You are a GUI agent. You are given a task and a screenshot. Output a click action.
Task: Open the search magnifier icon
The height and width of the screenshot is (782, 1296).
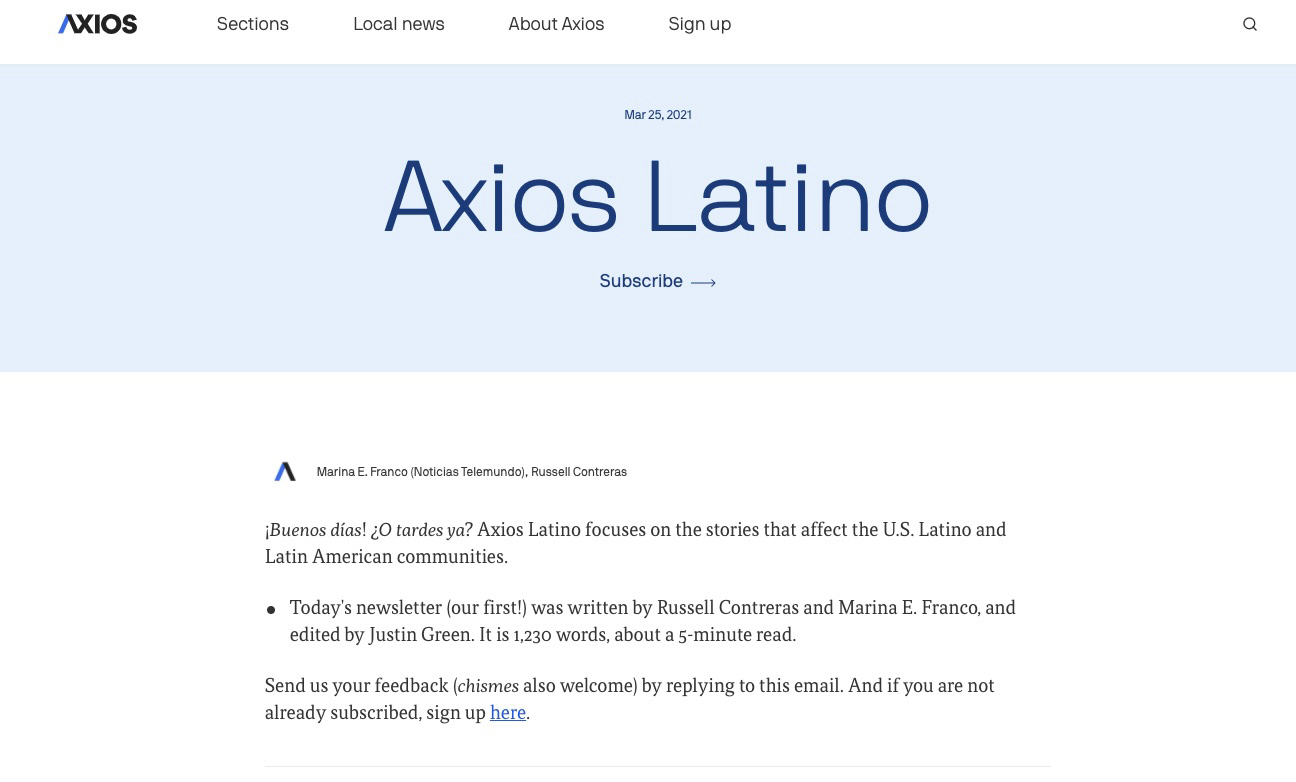pyautogui.click(x=1249, y=24)
